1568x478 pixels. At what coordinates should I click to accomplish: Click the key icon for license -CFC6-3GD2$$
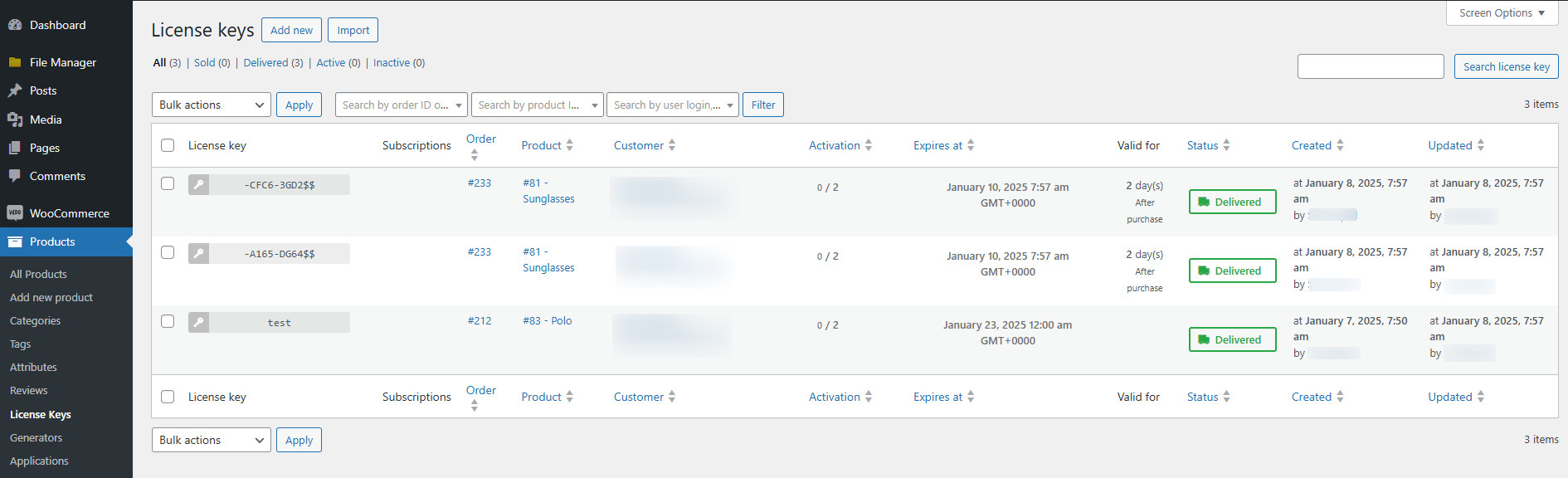198,185
